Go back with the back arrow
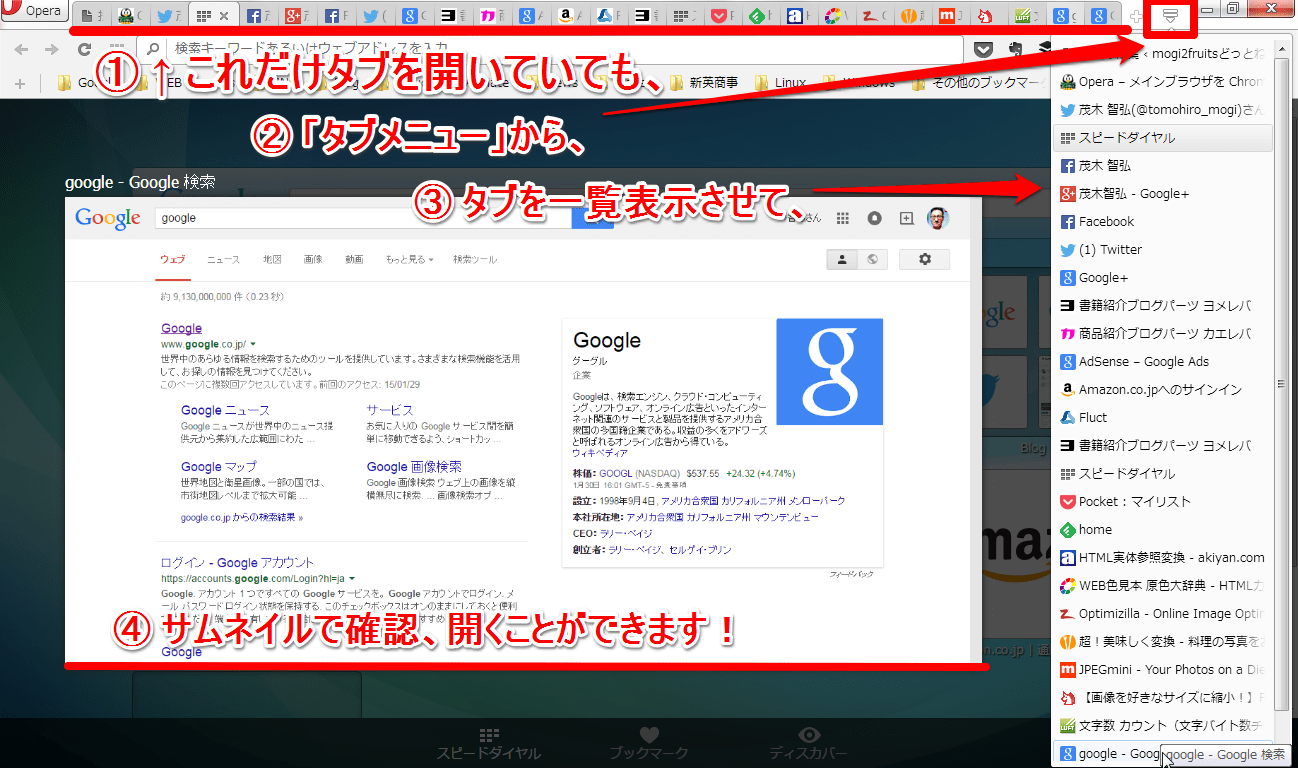This screenshot has height=768, width=1298. coord(21,48)
